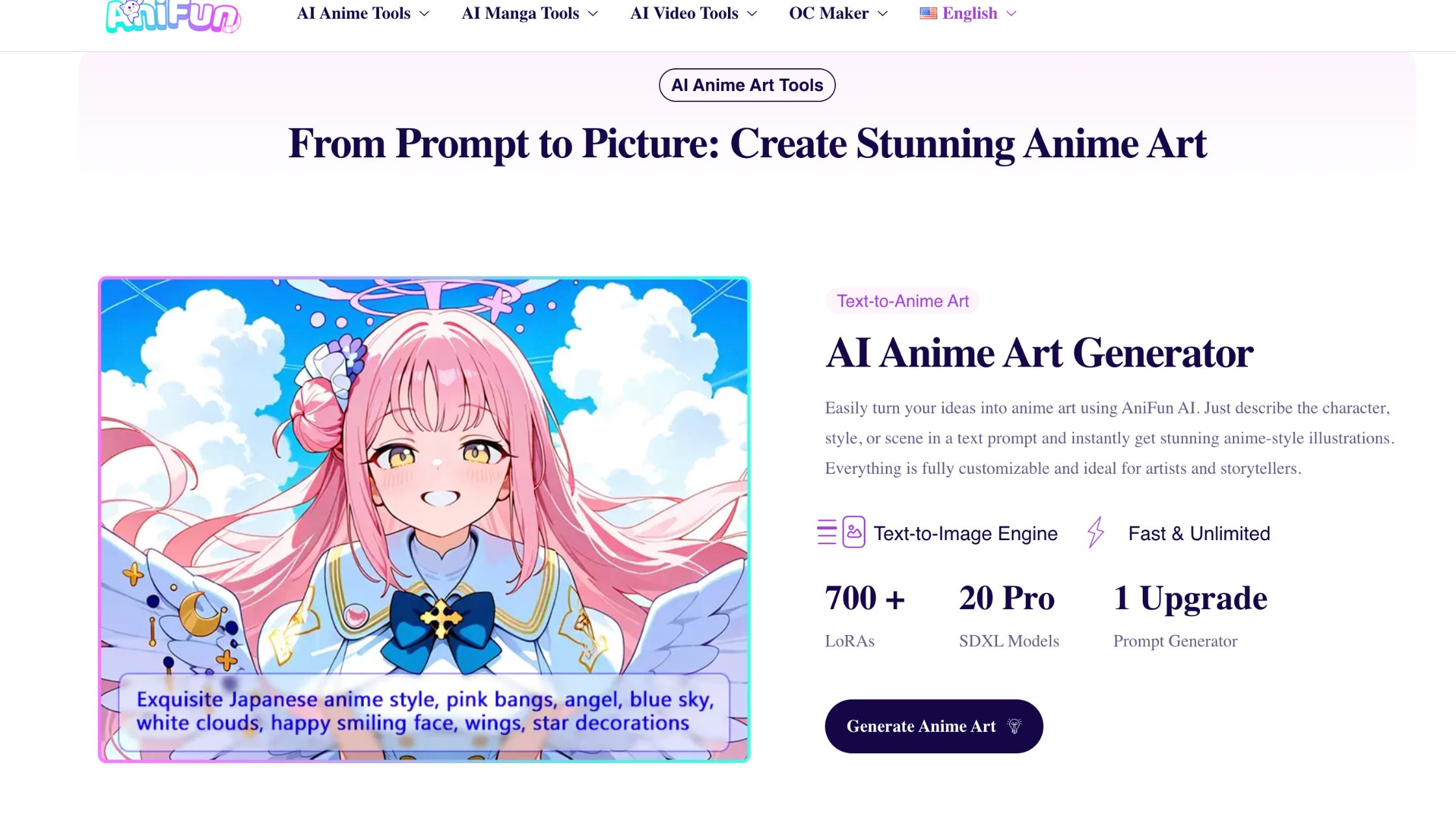Open the OC Maker menu
The height and width of the screenshot is (819, 1456).
point(829,13)
